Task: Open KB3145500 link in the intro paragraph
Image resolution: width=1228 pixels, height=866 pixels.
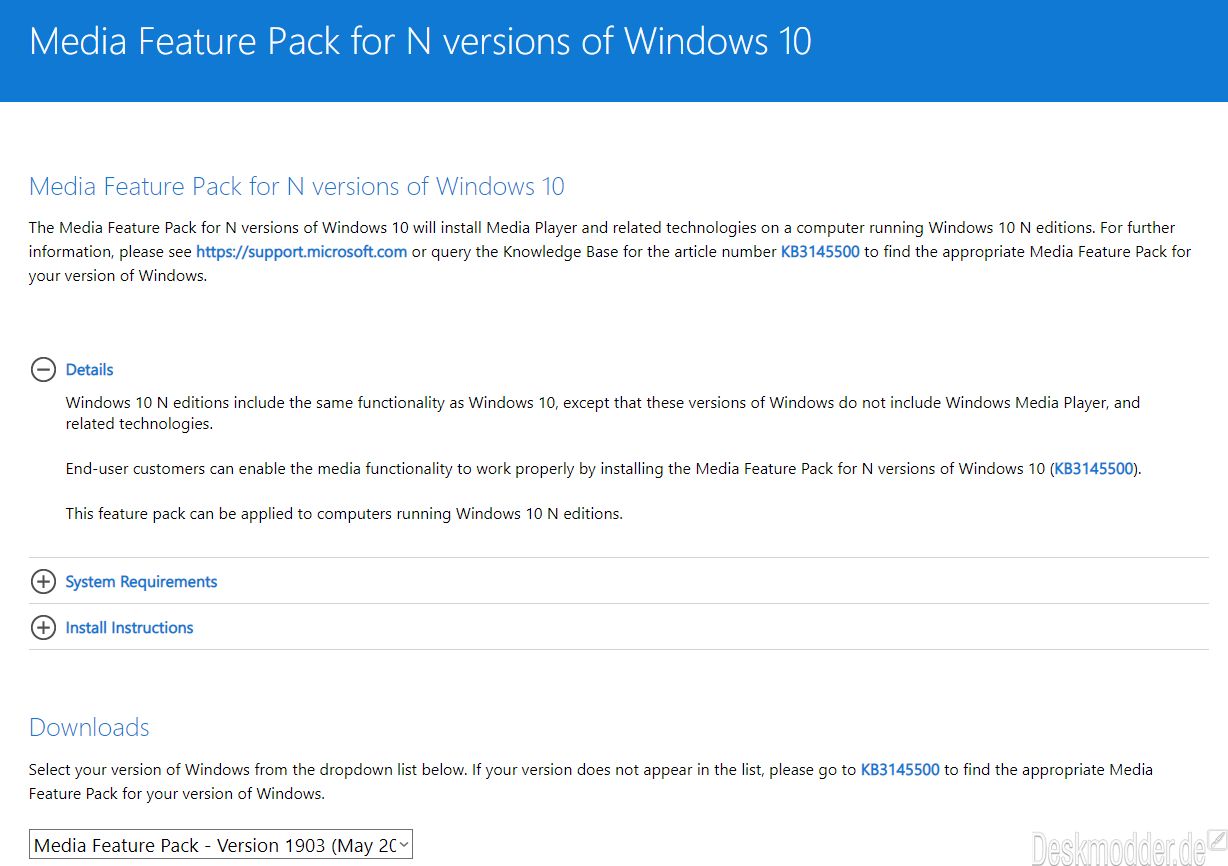Action: [819, 252]
